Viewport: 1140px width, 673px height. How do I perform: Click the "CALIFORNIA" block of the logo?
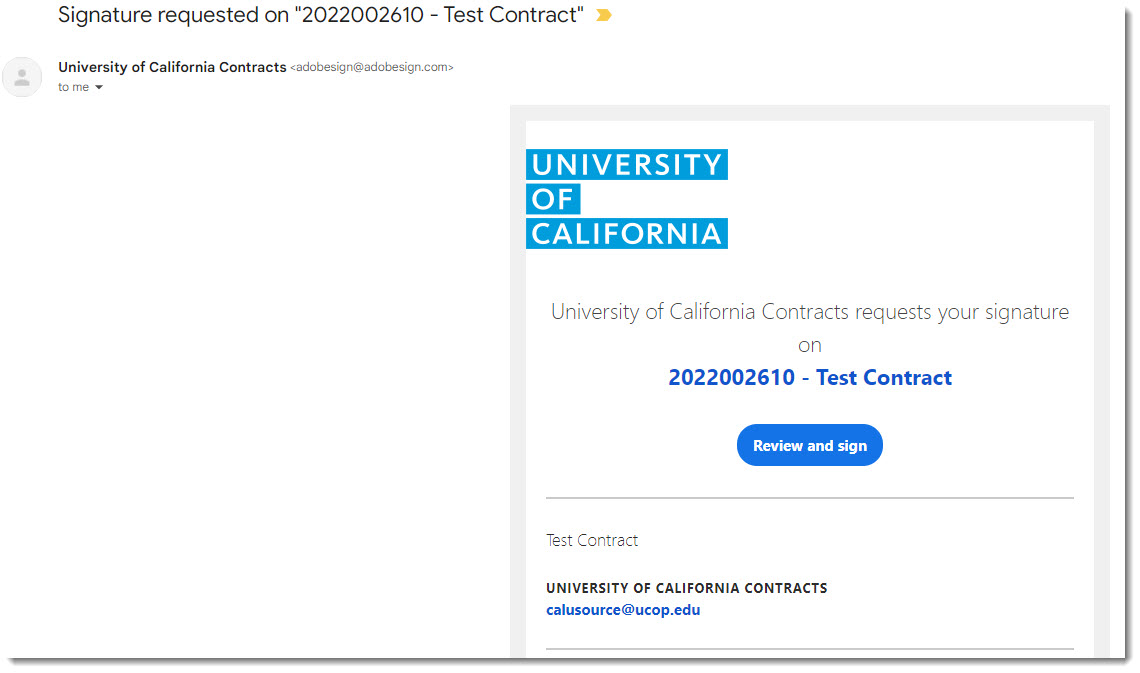coord(627,234)
